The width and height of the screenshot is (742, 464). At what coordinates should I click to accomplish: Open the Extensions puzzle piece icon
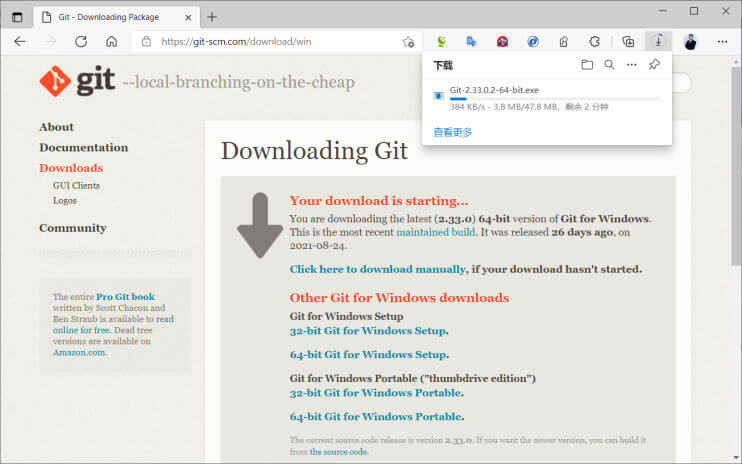[594, 42]
